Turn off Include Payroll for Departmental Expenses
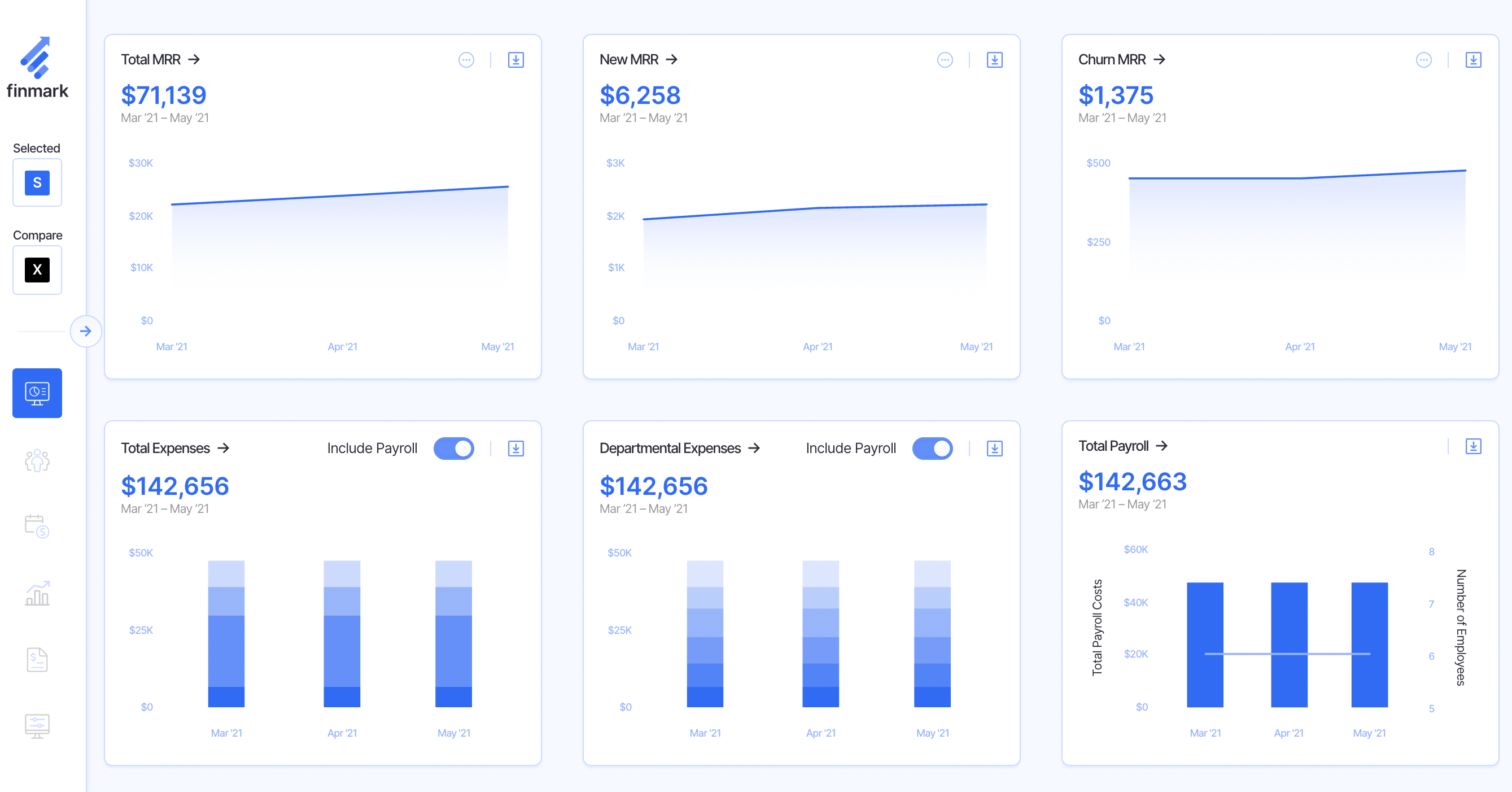The height and width of the screenshot is (792, 1512). click(932, 448)
